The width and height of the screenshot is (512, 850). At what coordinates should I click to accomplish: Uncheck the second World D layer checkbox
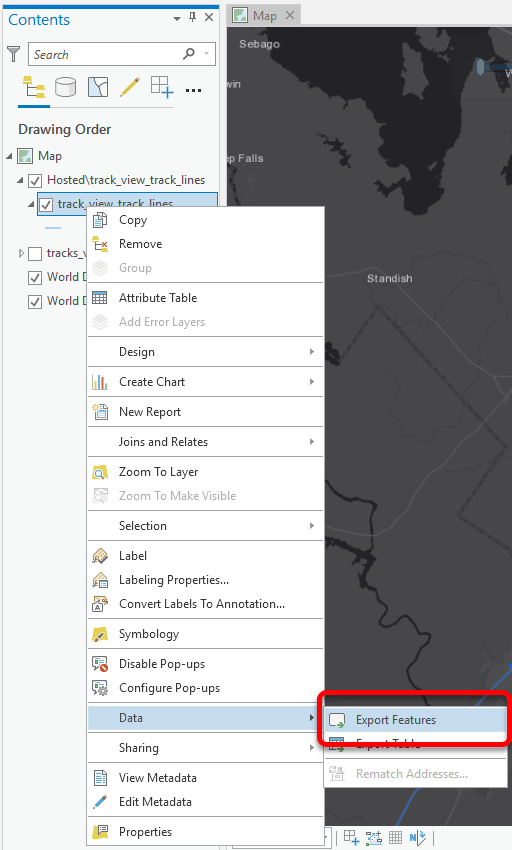[35, 301]
